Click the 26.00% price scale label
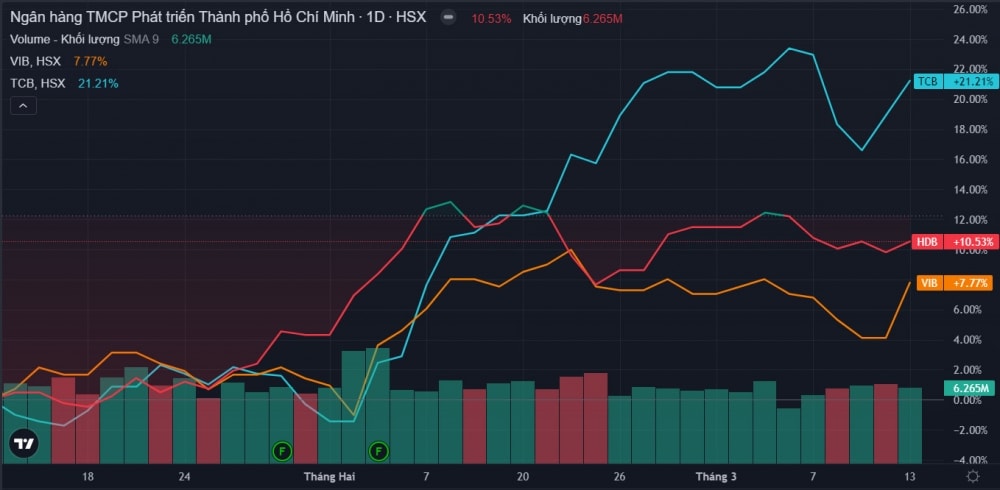Viewport: 1000px width, 490px height. [x=970, y=10]
